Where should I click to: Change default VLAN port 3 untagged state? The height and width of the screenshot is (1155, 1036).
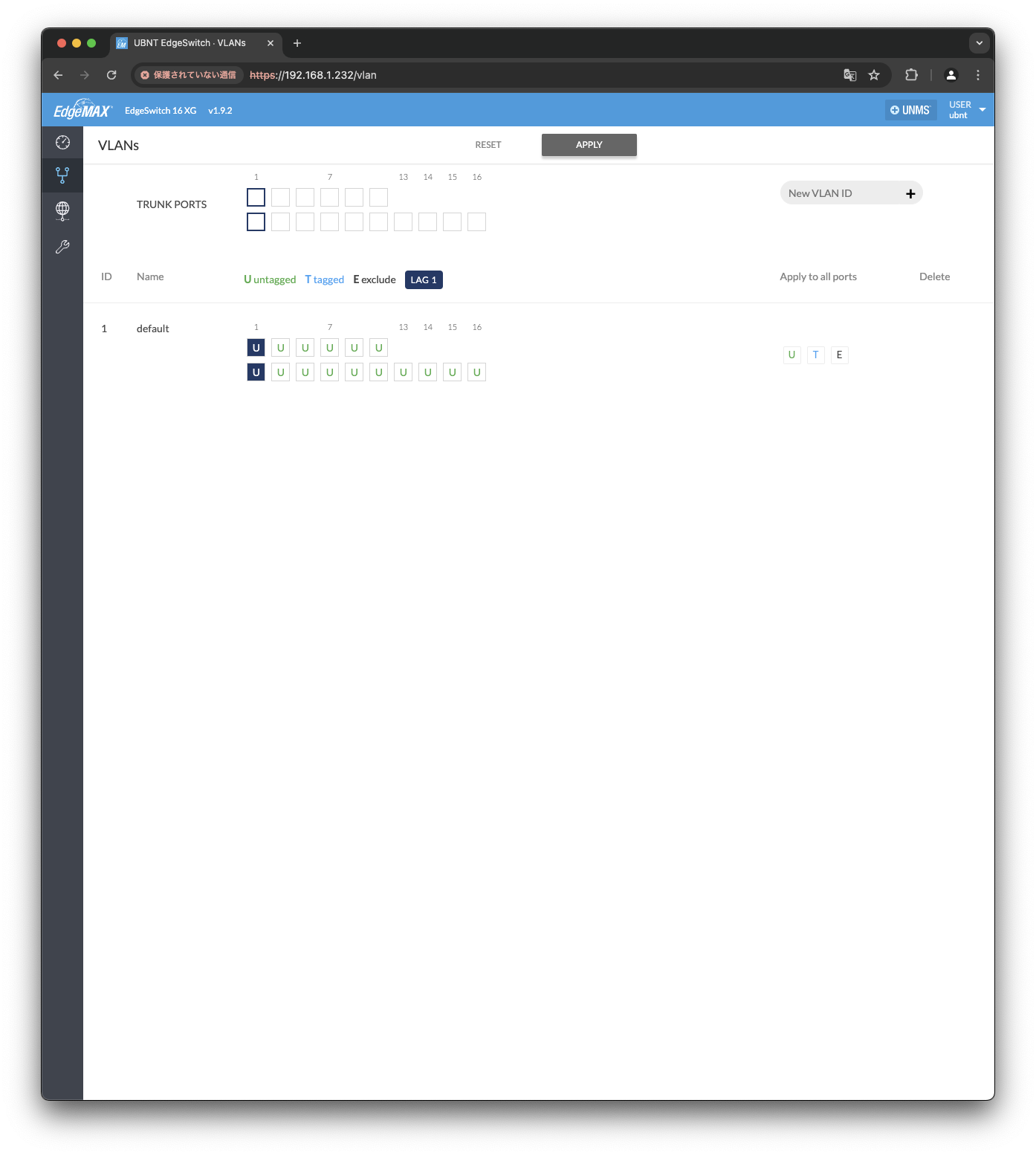280,348
